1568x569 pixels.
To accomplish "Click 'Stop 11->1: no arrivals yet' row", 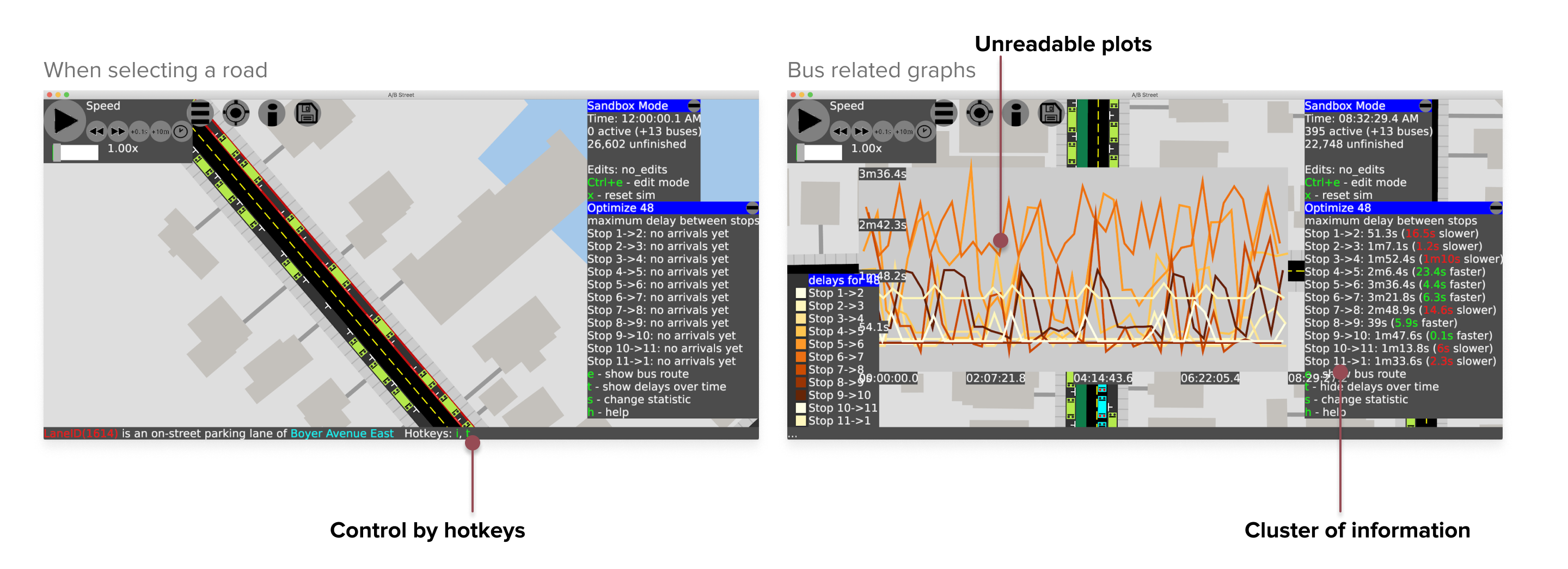I will pos(661,361).
